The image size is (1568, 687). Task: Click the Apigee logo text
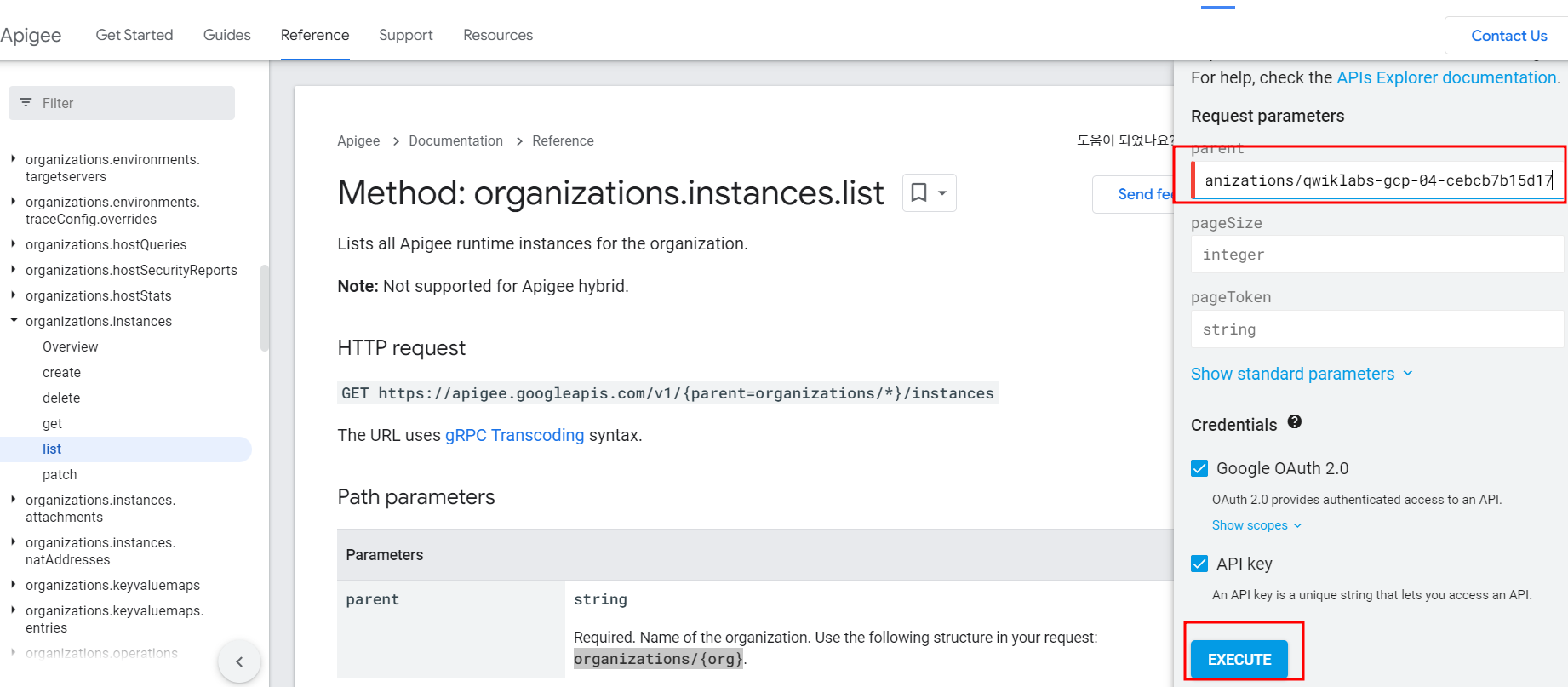click(31, 35)
